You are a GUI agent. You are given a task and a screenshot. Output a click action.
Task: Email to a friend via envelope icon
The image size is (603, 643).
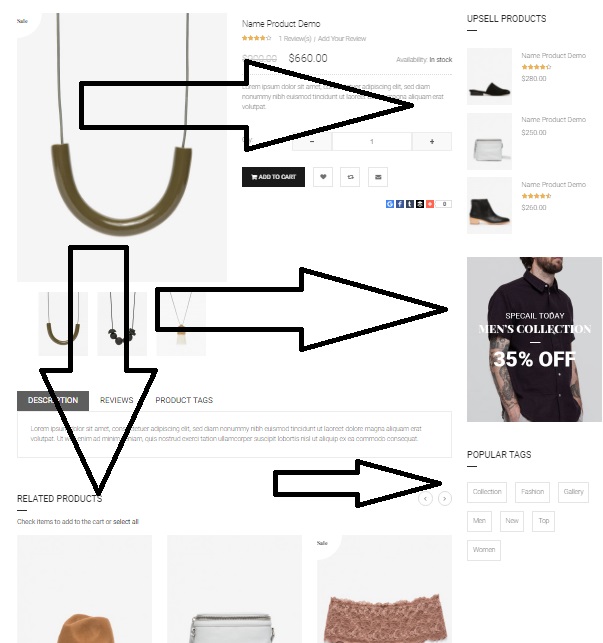click(378, 177)
